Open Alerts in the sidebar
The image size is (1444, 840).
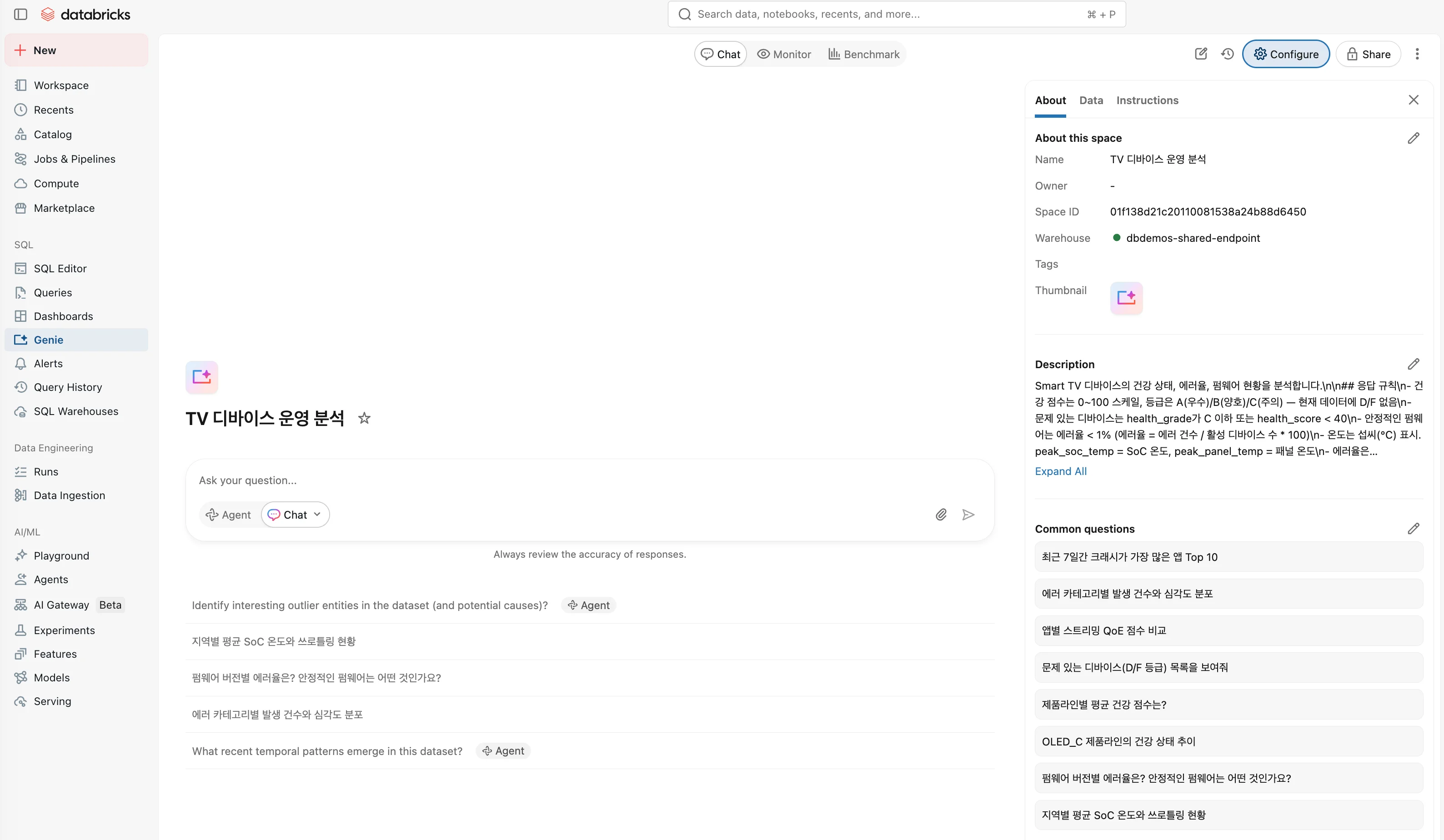(x=76, y=364)
